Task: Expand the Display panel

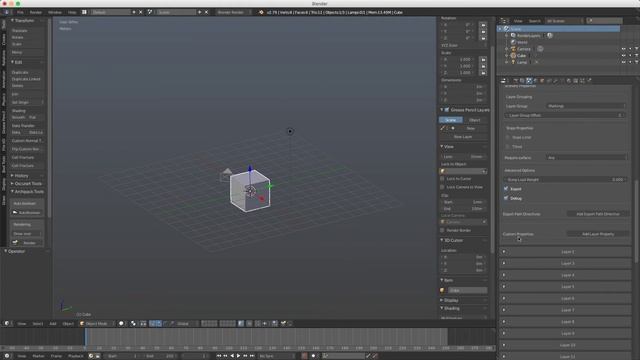Action: pos(451,300)
